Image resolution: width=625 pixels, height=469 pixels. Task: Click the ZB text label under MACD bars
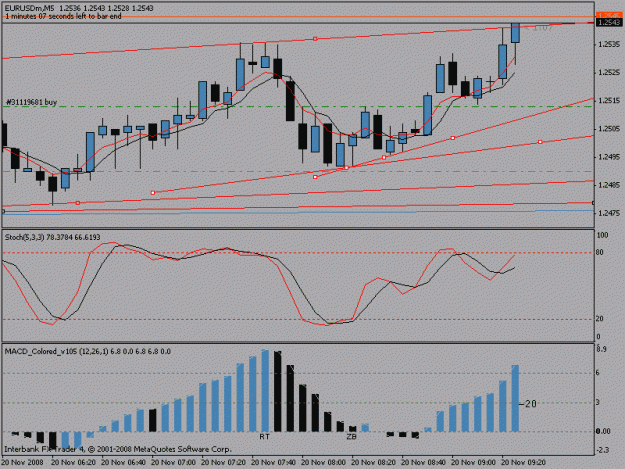(351, 437)
